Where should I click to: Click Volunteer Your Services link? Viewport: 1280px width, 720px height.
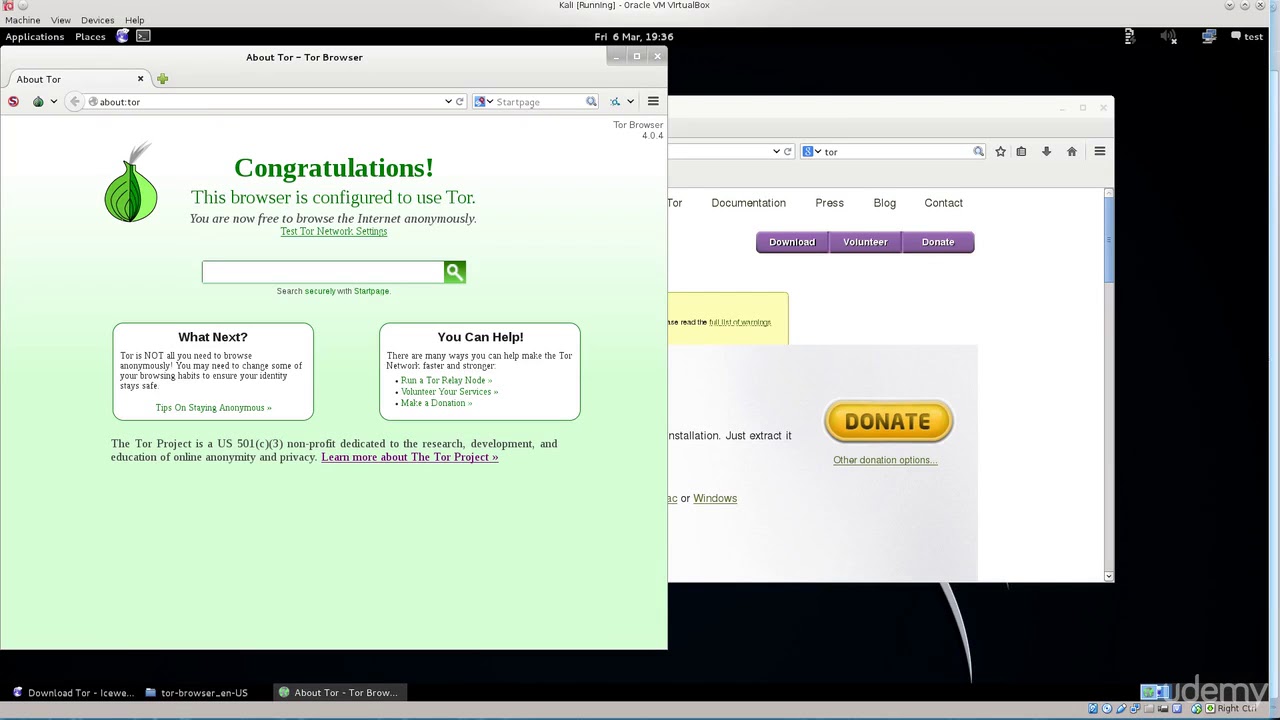(449, 391)
